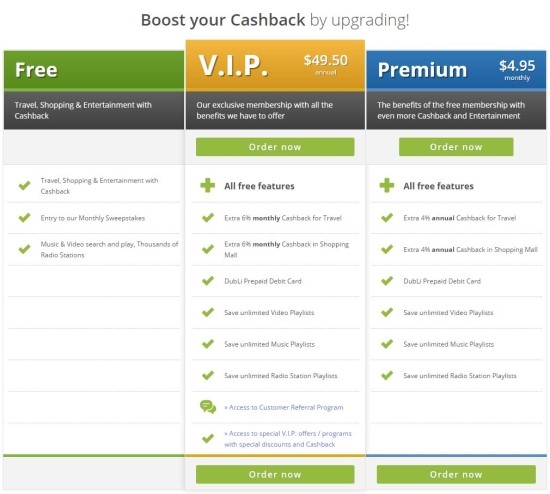The height and width of the screenshot is (494, 550).
Task: Select the green Free plan header
Action: pyautogui.click(x=94, y=70)
